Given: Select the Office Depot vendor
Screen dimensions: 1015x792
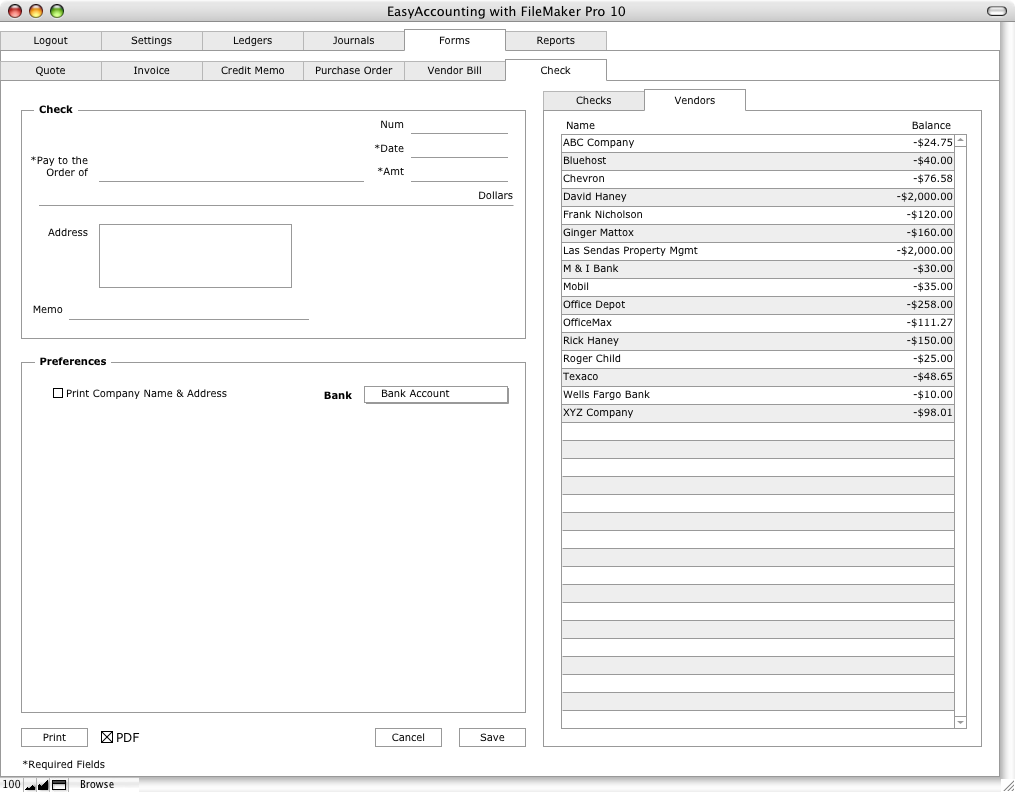Looking at the screenshot, I should [758, 305].
